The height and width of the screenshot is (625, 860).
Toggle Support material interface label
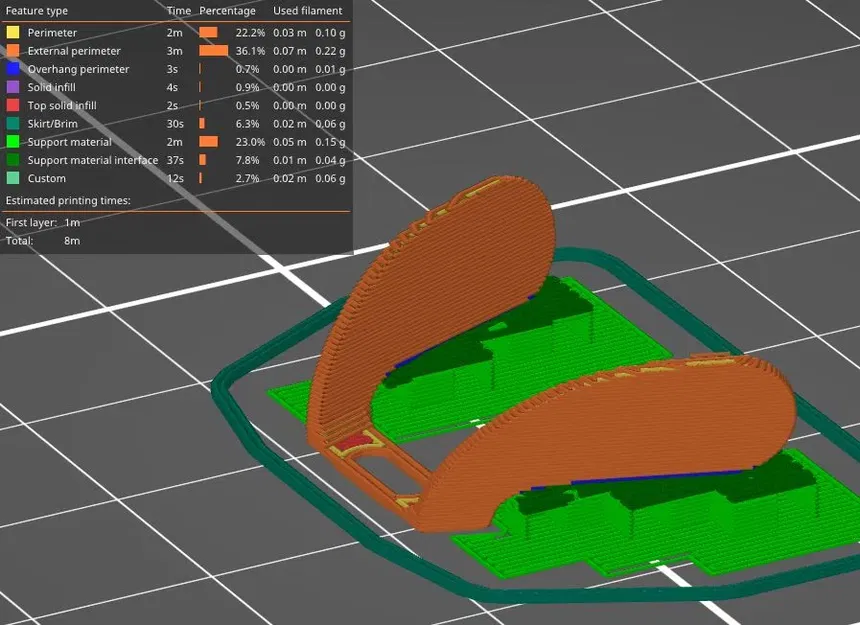click(x=93, y=160)
